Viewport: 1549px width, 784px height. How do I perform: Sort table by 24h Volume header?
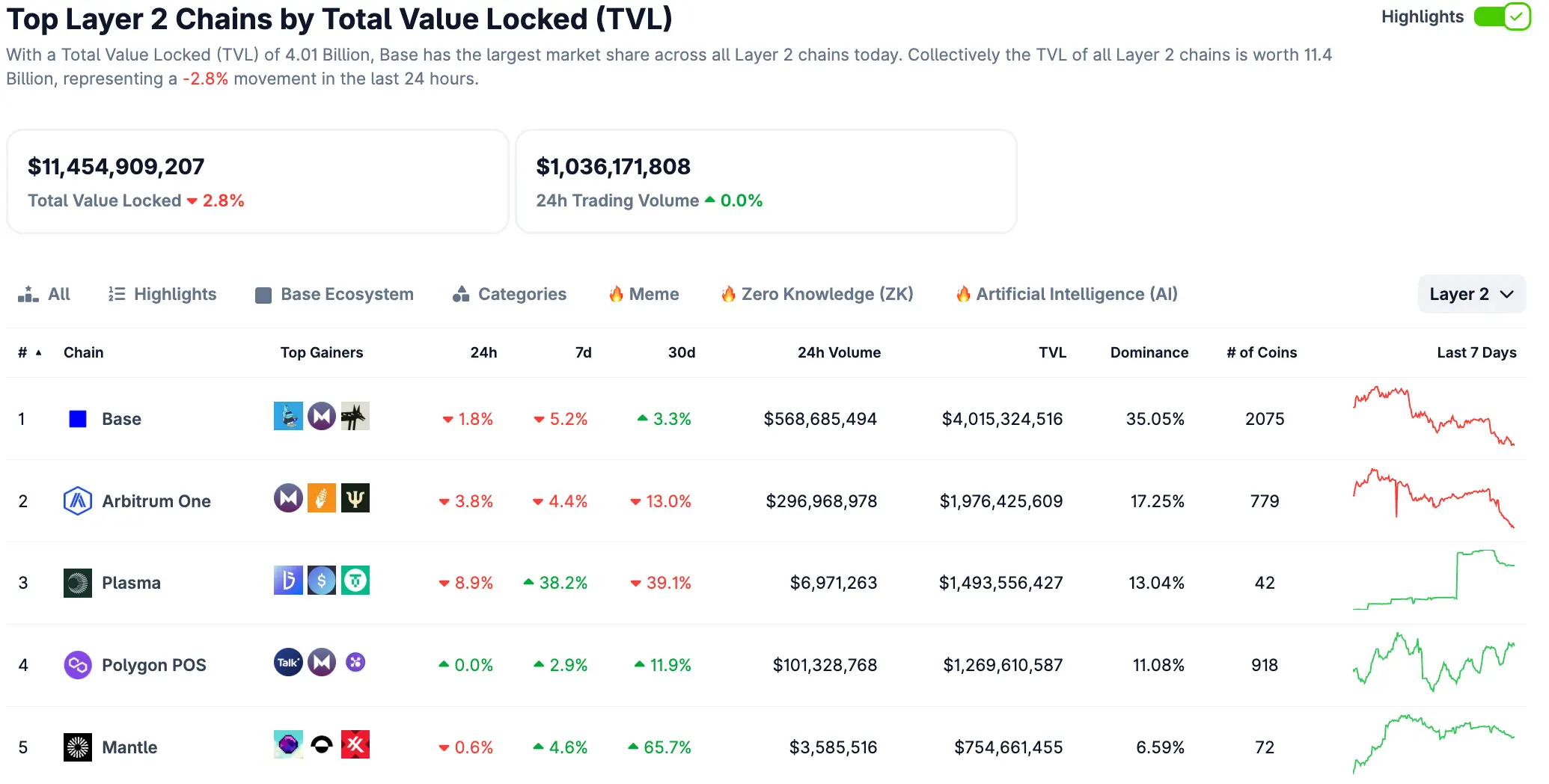click(x=838, y=352)
